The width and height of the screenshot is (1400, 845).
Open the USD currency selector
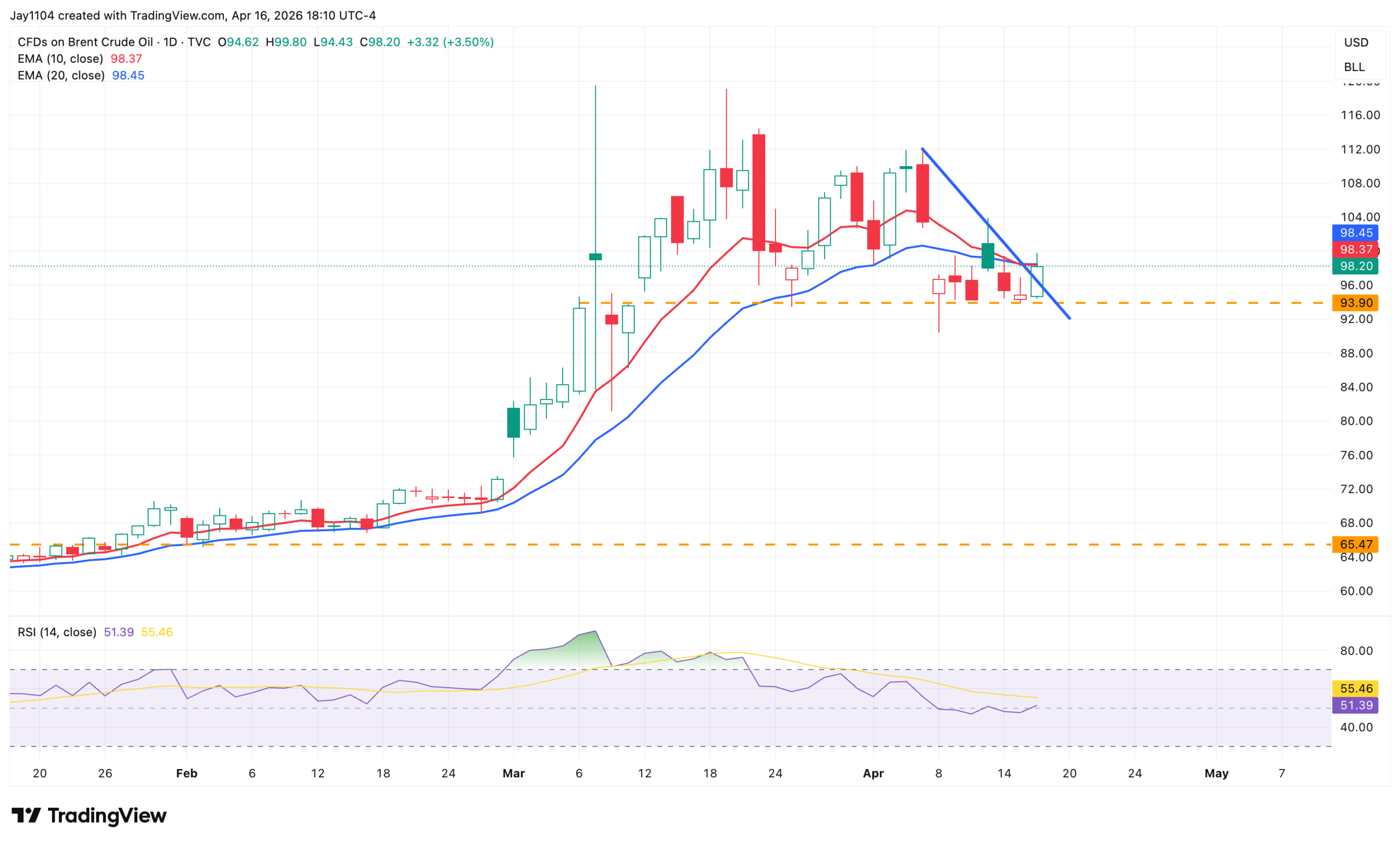[1356, 43]
